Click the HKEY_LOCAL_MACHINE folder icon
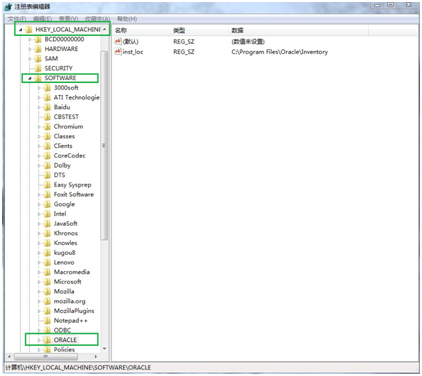The image size is (422, 376). (x=29, y=30)
